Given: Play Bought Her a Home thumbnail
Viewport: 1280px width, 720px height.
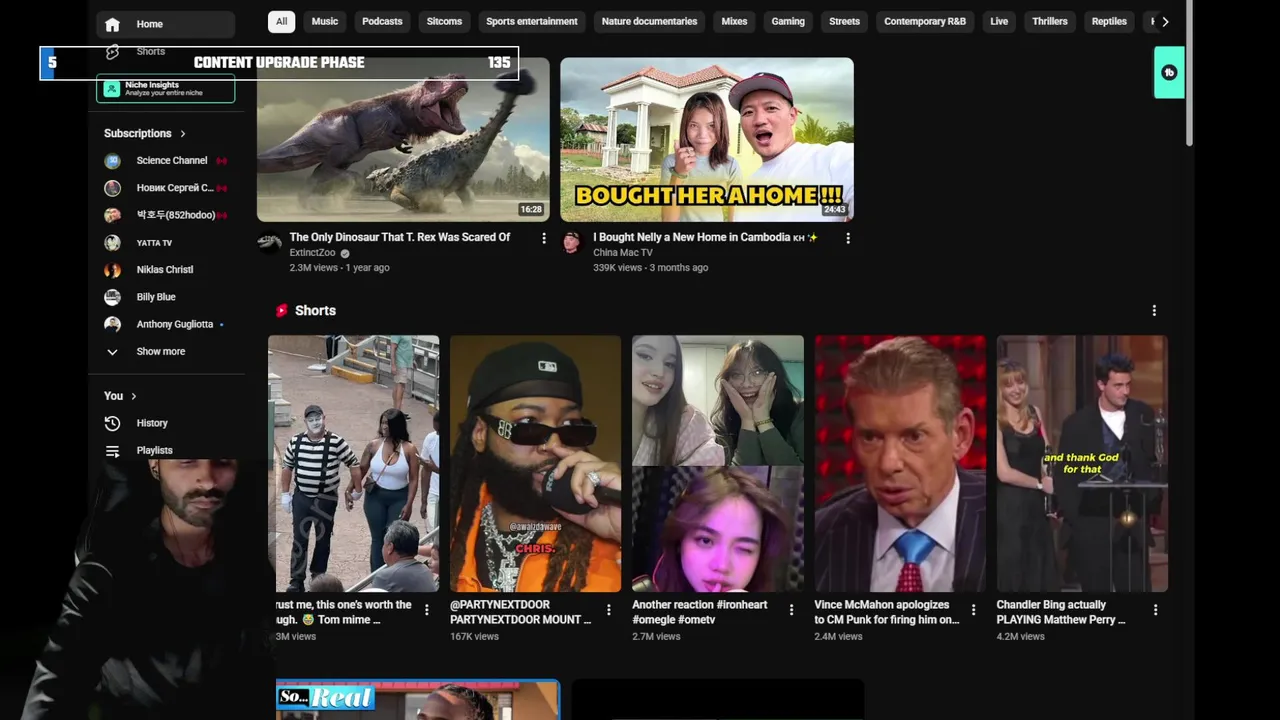Looking at the screenshot, I should [x=707, y=139].
